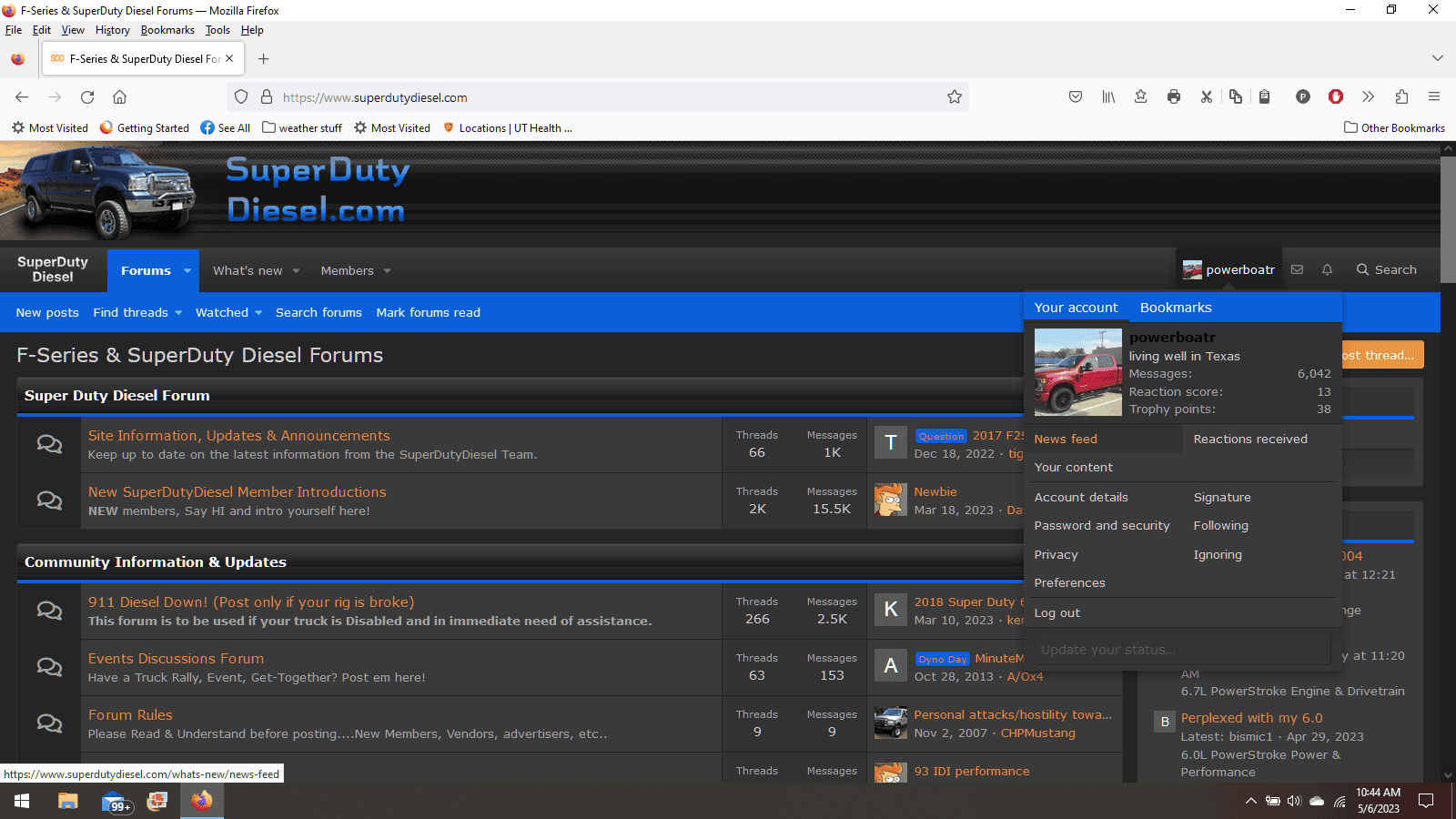Expand the What's new dropdown

point(296,271)
